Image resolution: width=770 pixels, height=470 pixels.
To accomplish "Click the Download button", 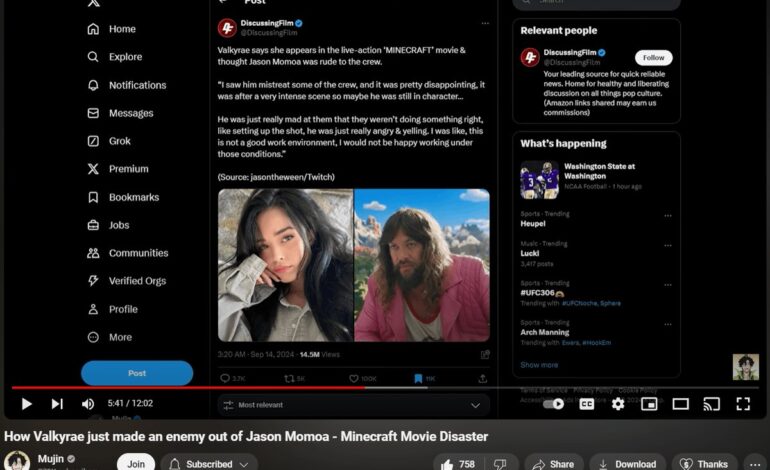I will [628, 464].
